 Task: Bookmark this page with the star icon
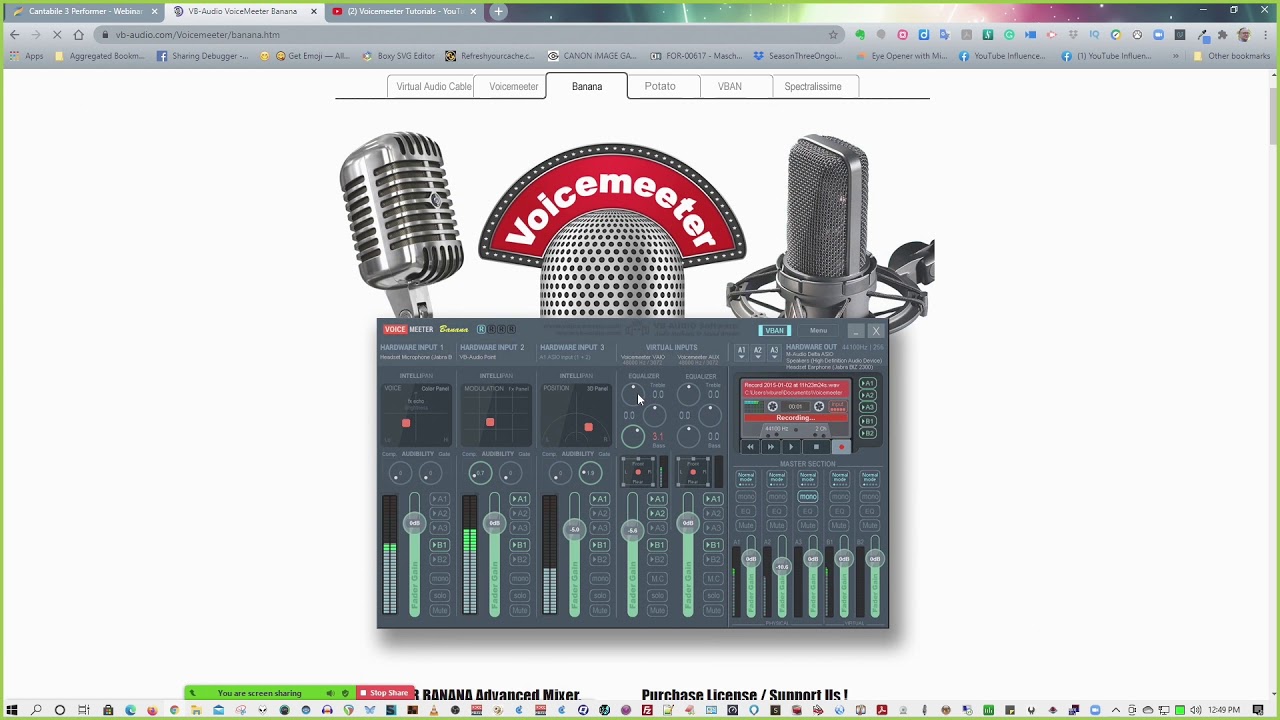[x=833, y=34]
